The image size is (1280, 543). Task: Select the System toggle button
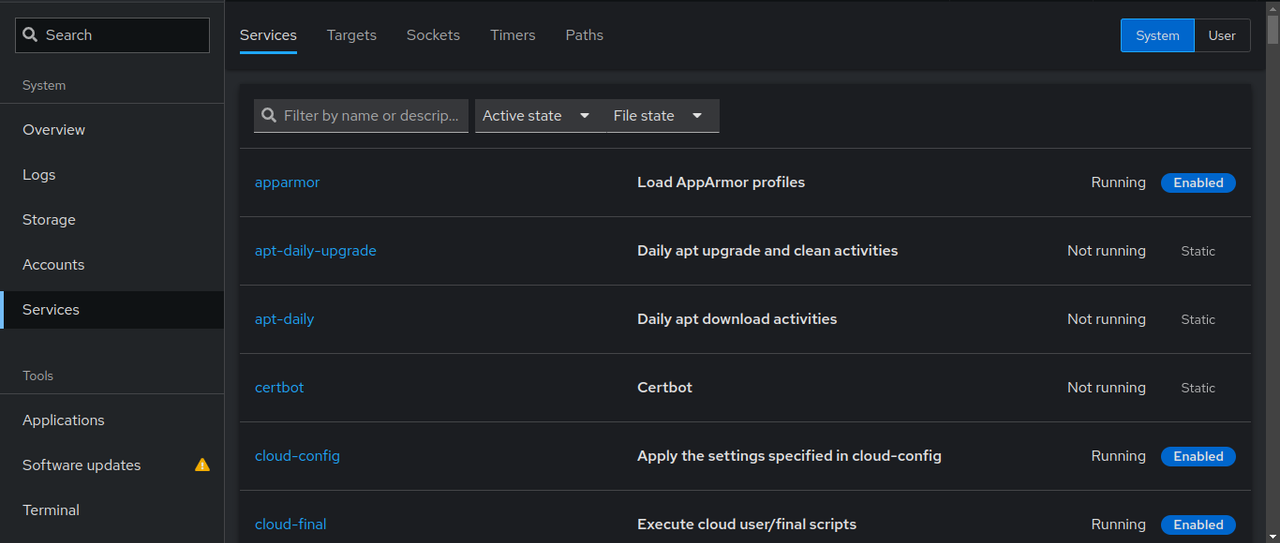tap(1157, 35)
